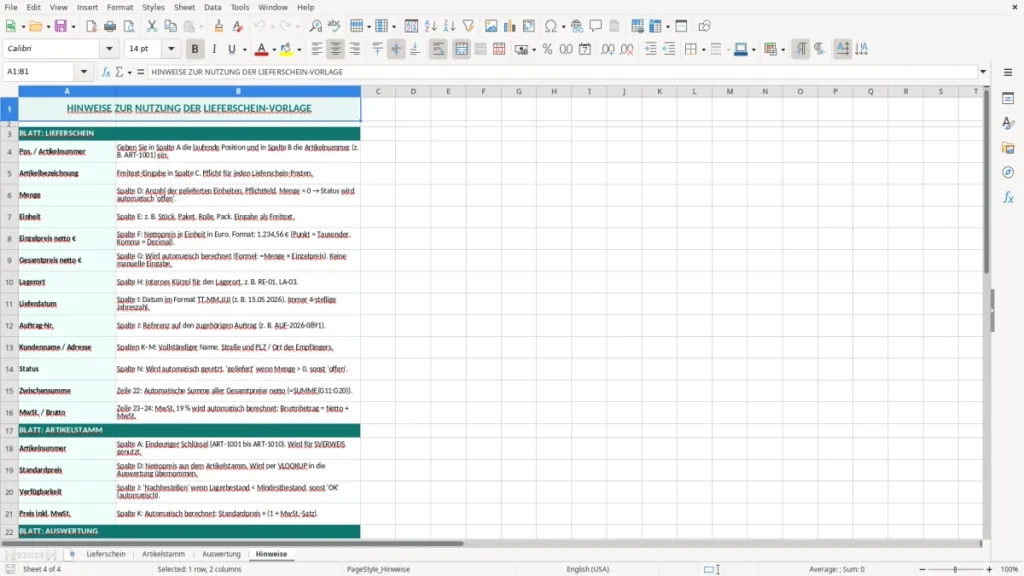Switch to Auswertung sheet tab
This screenshot has height=576, width=1024.
tap(221, 554)
